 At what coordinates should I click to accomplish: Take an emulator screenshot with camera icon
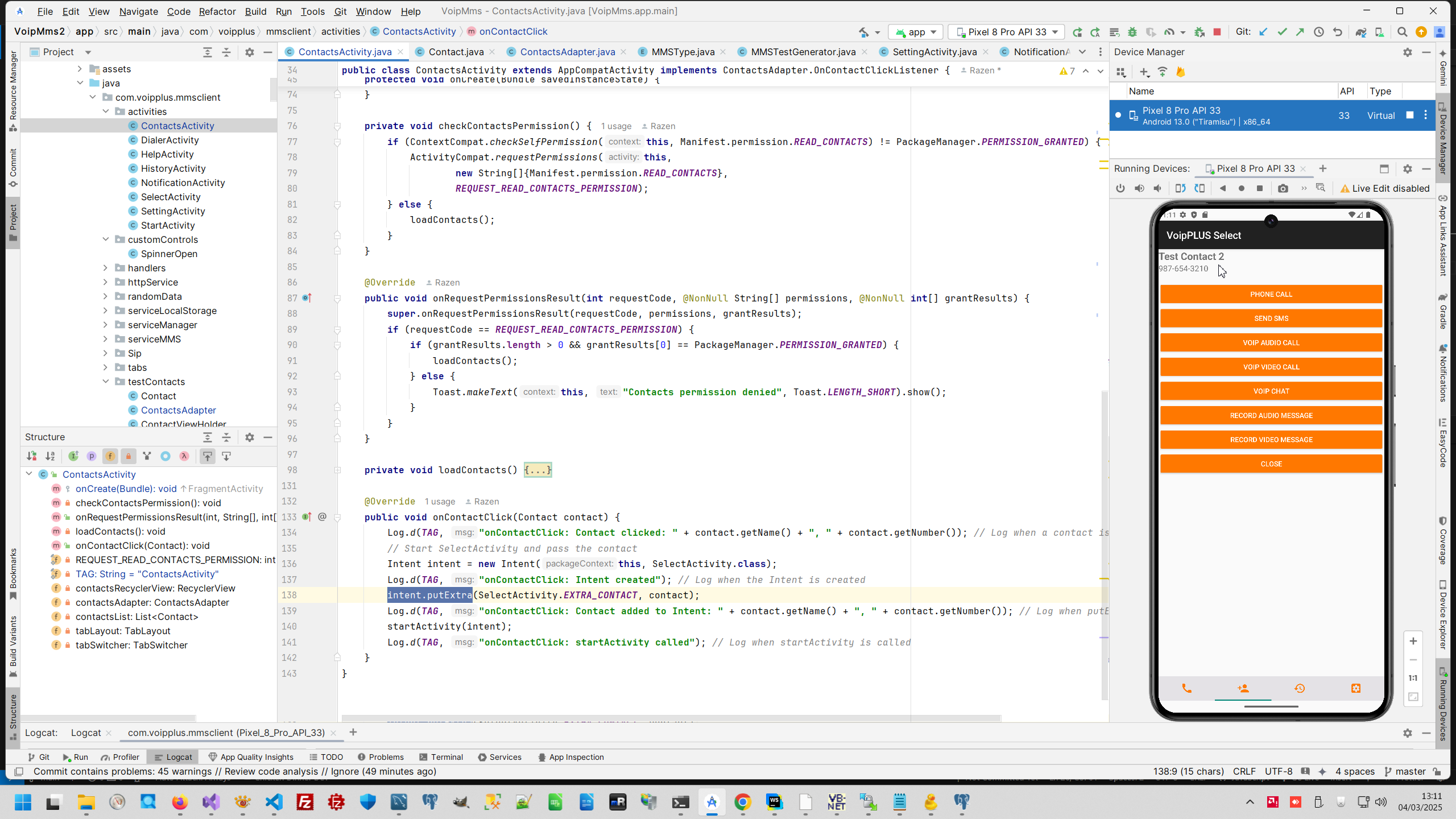[1283, 188]
